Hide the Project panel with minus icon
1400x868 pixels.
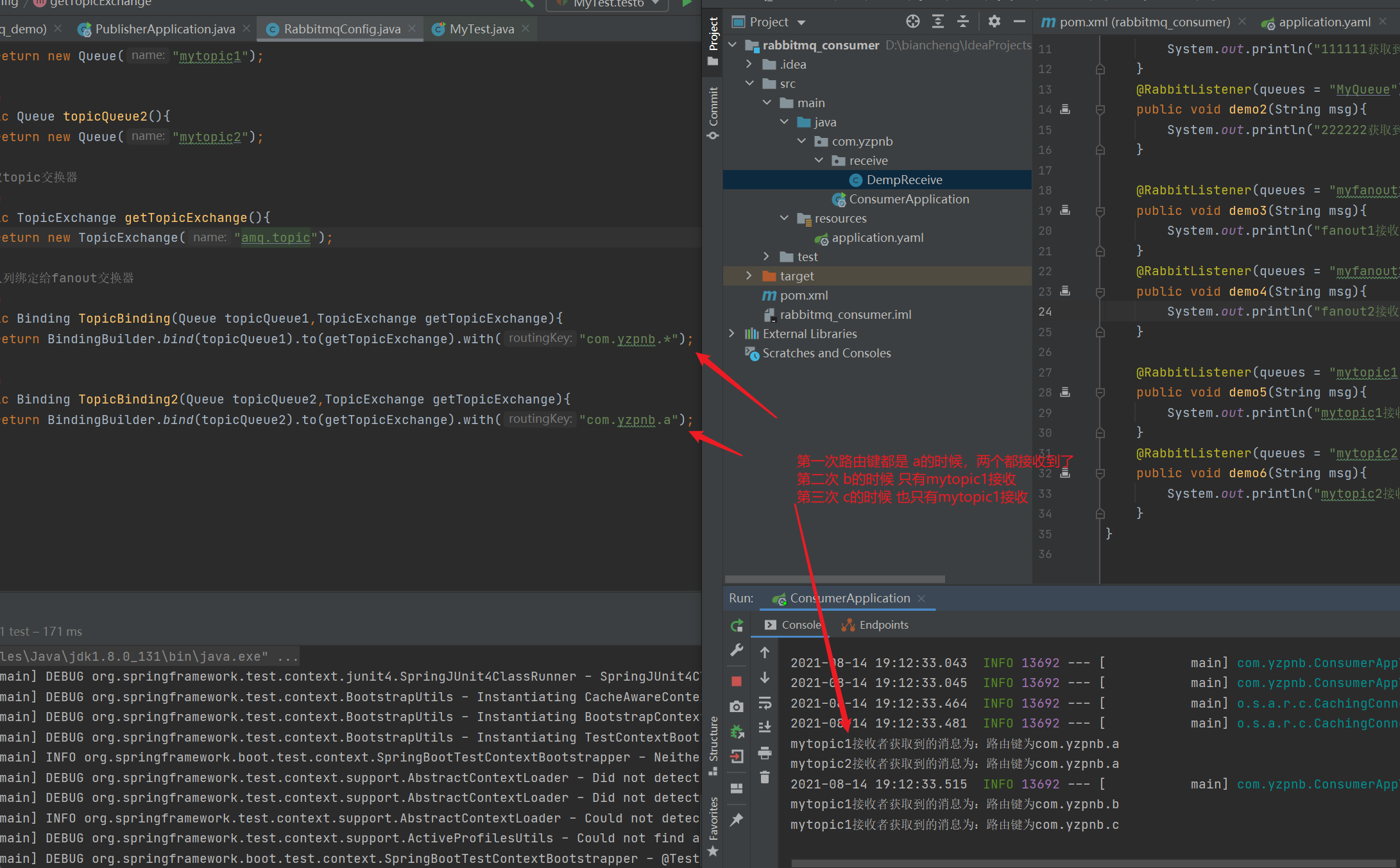(1020, 22)
